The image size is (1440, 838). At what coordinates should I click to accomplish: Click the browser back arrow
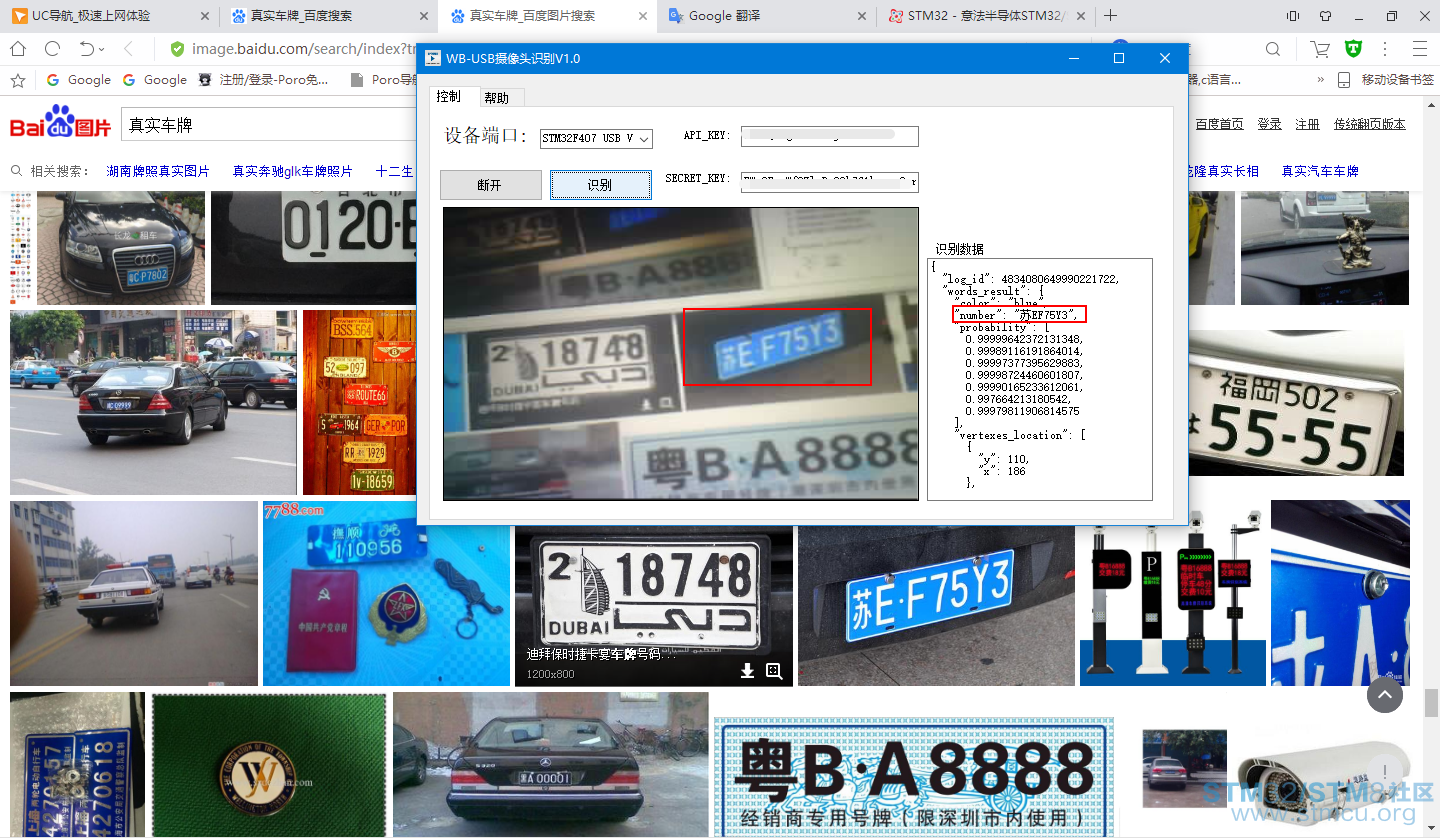click(x=129, y=49)
